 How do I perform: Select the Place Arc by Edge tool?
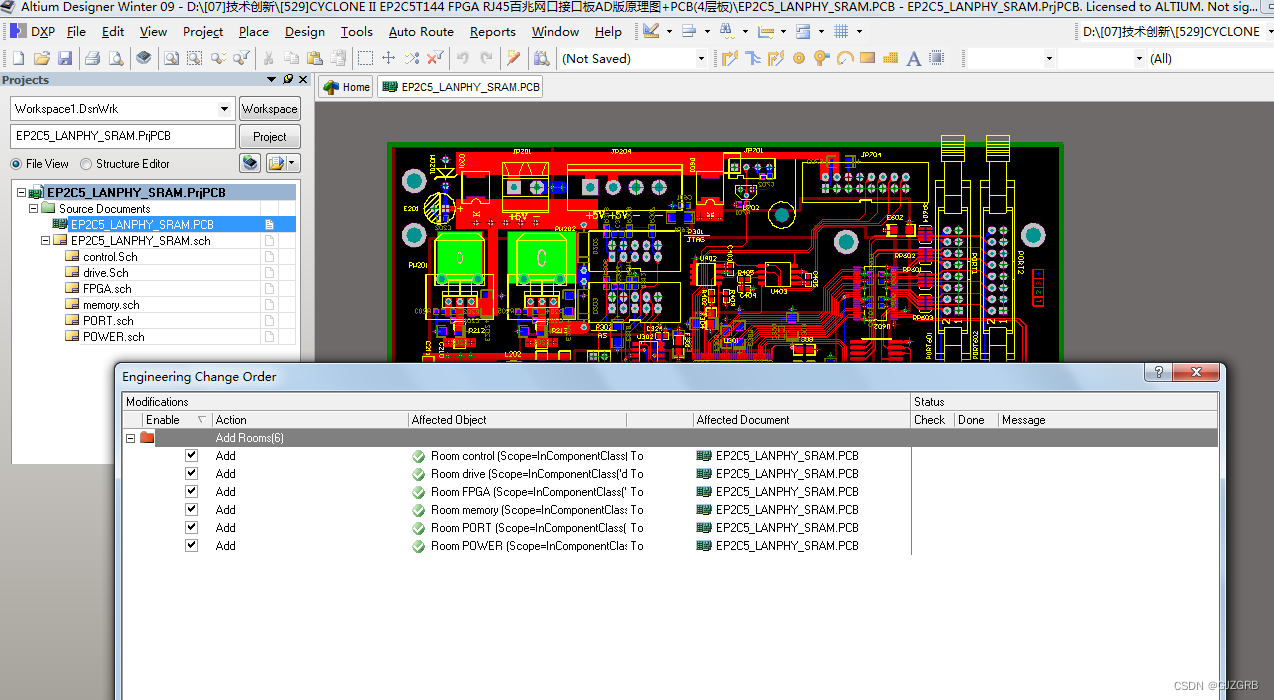(845, 58)
